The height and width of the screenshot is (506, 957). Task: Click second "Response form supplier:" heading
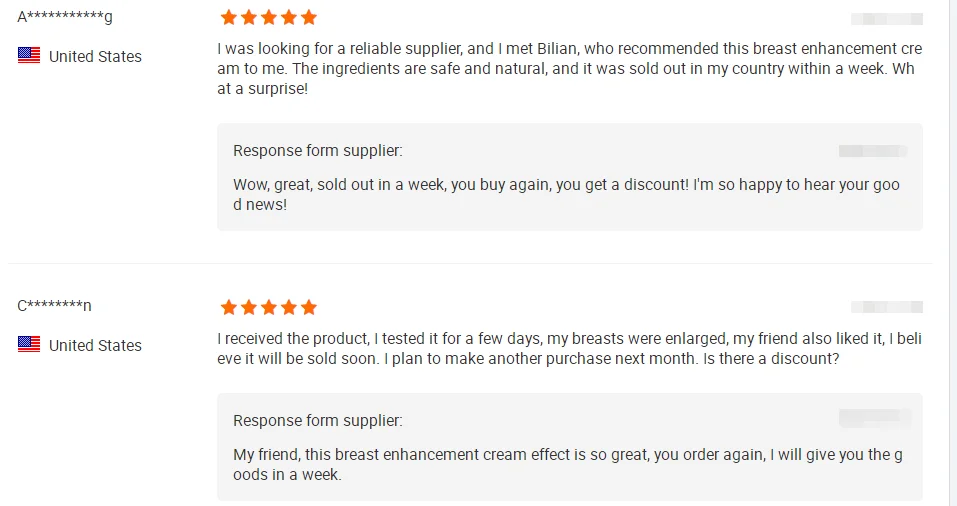[318, 421]
